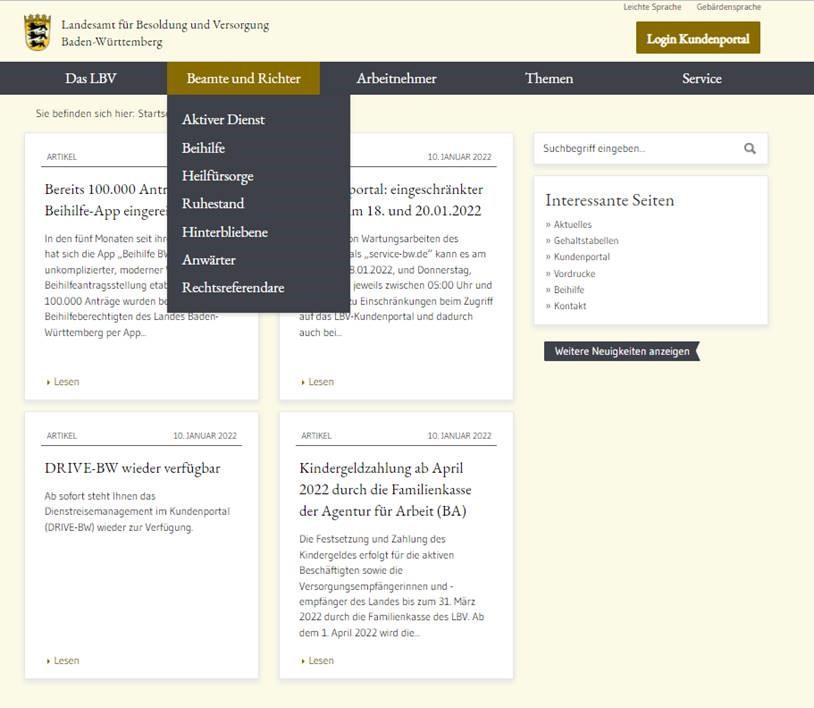
Task: Open the Login Kundenportal button
Action: (698, 39)
